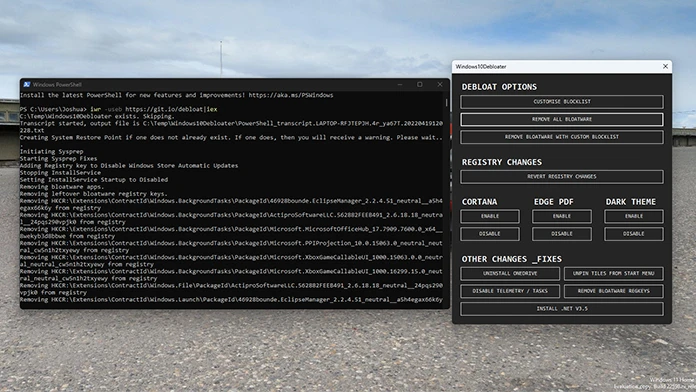The height and width of the screenshot is (392, 696).
Task: Click the Other Changes _Fixes heading
Action: point(511,259)
